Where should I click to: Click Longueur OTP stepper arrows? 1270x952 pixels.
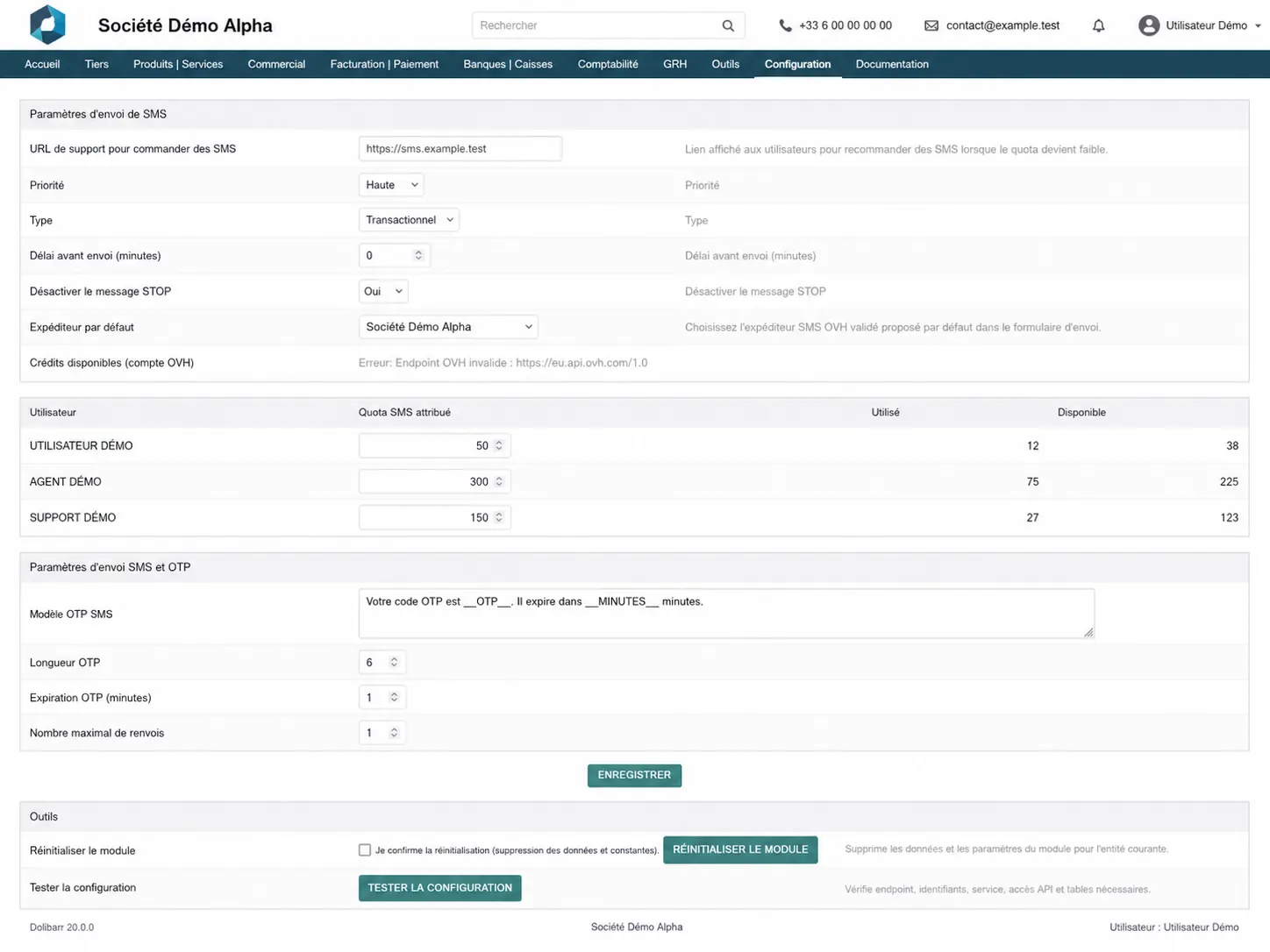[394, 662]
